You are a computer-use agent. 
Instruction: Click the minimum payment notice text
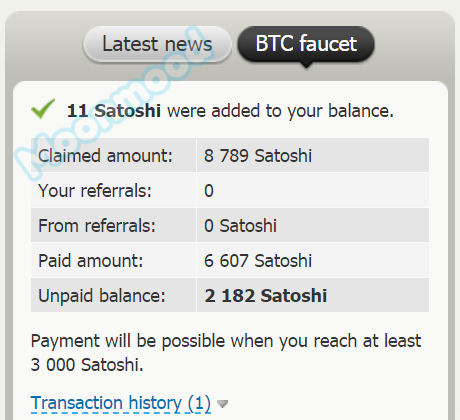226,353
